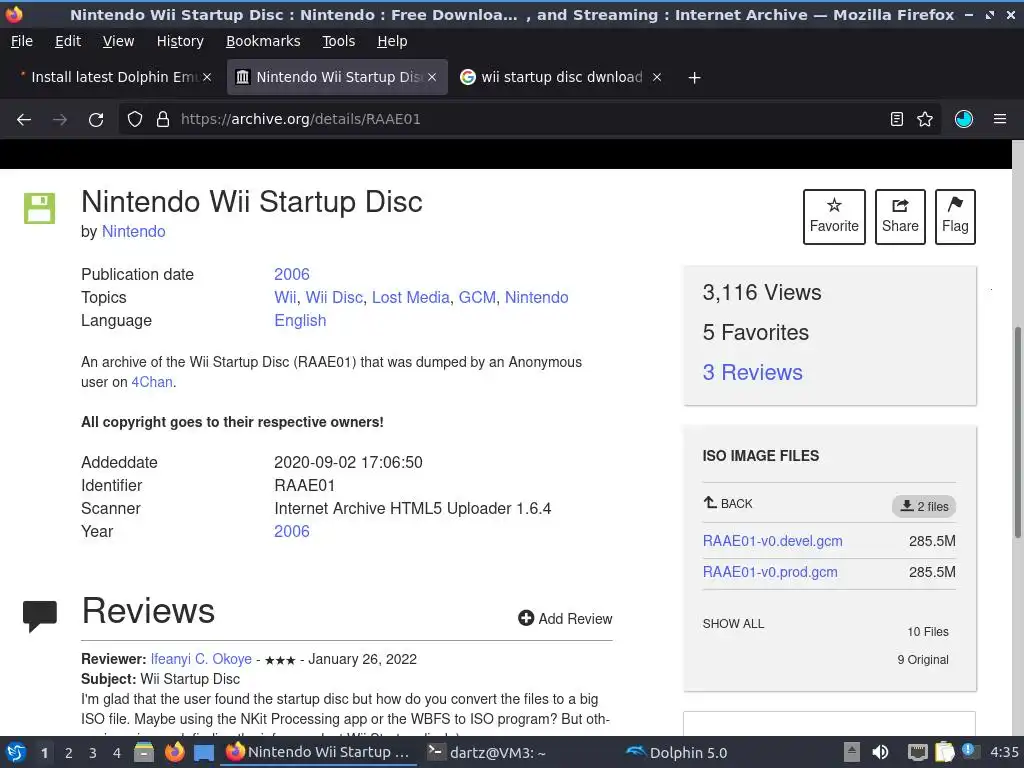This screenshot has height=768, width=1024.
Task: Click the English language link
Action: (x=300, y=321)
